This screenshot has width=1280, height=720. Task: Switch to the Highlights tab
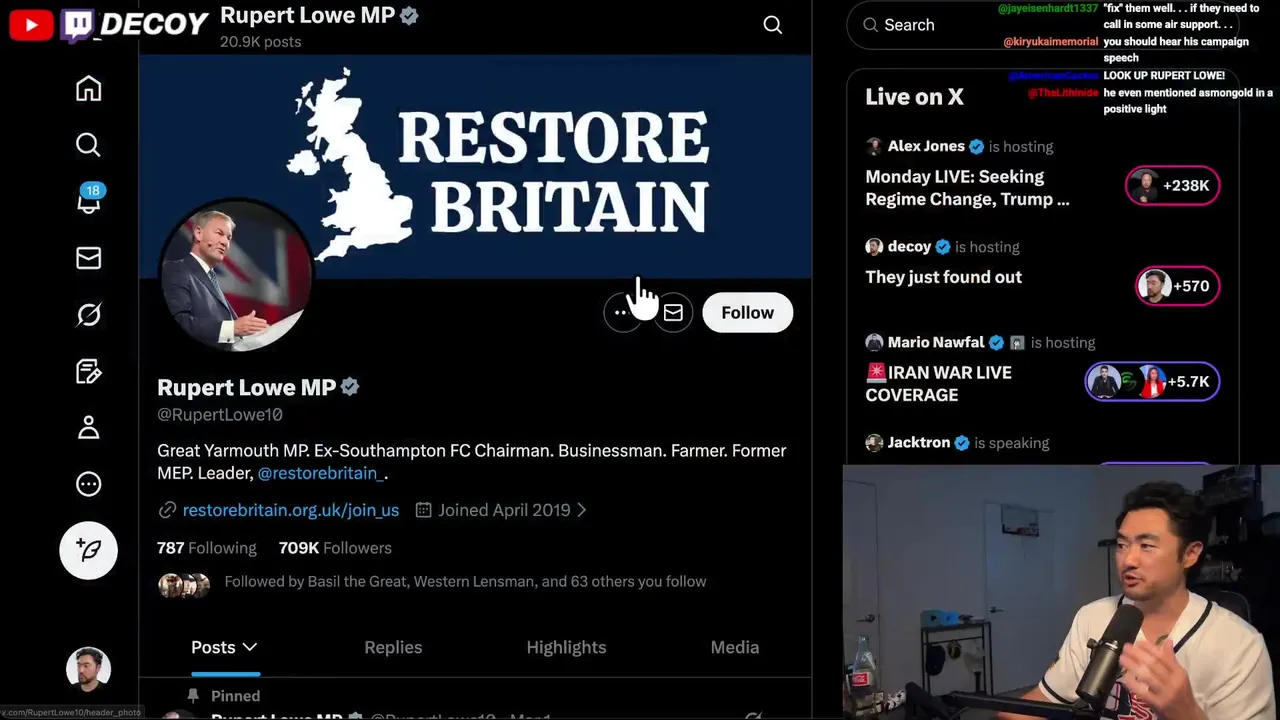point(566,648)
